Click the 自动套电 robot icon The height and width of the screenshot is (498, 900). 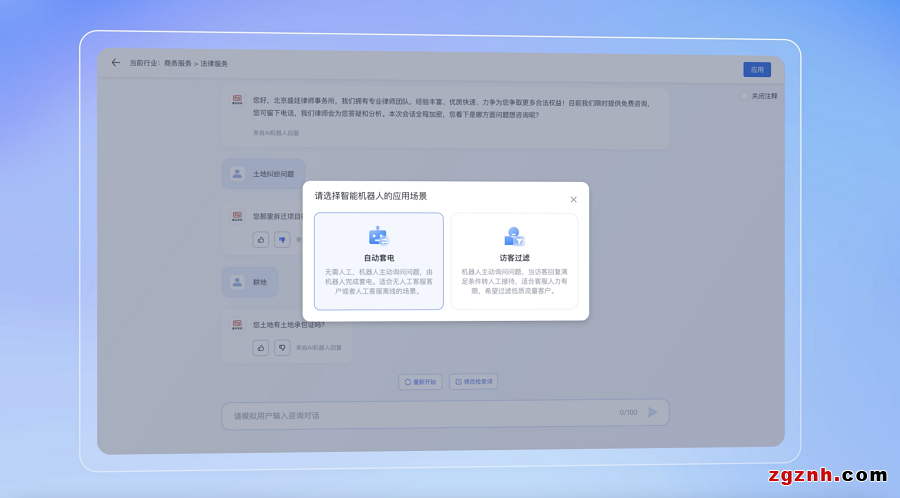[x=378, y=237]
